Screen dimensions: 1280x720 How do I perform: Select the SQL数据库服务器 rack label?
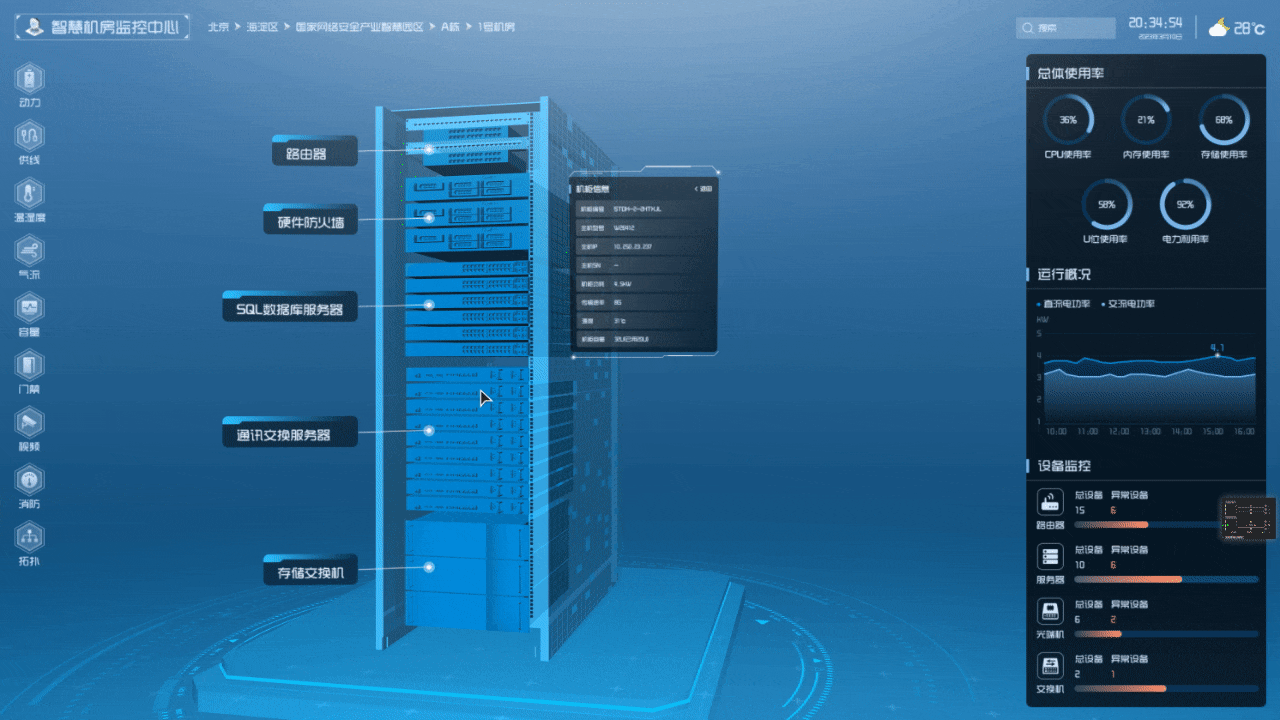289,308
